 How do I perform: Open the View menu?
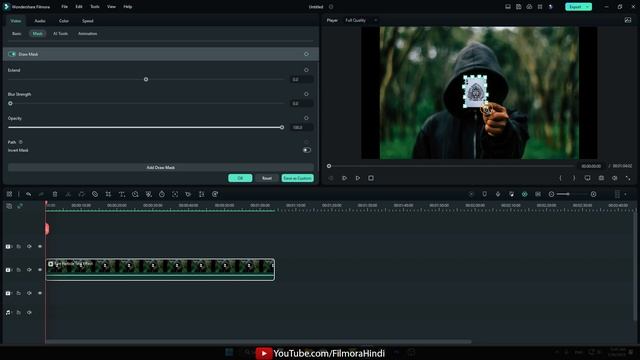point(111,7)
